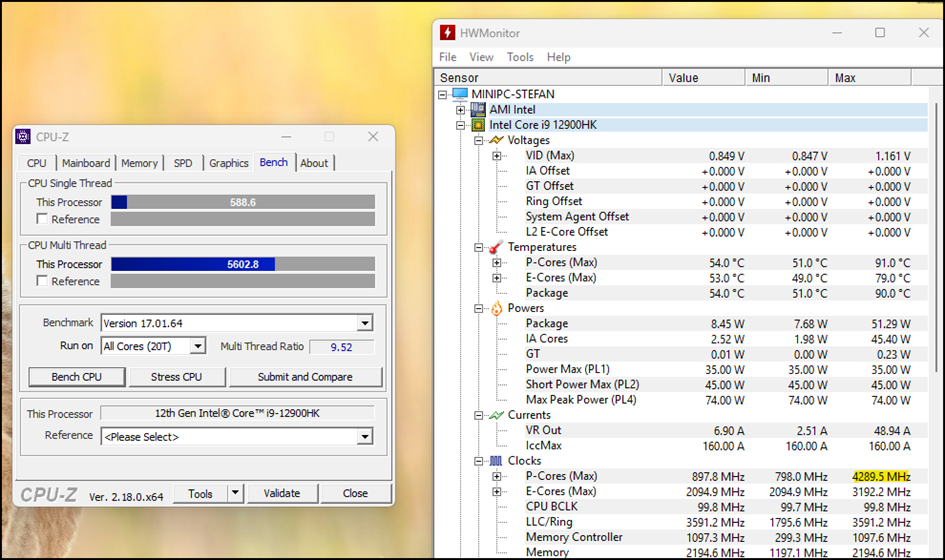Click the Value column header

click(703, 77)
